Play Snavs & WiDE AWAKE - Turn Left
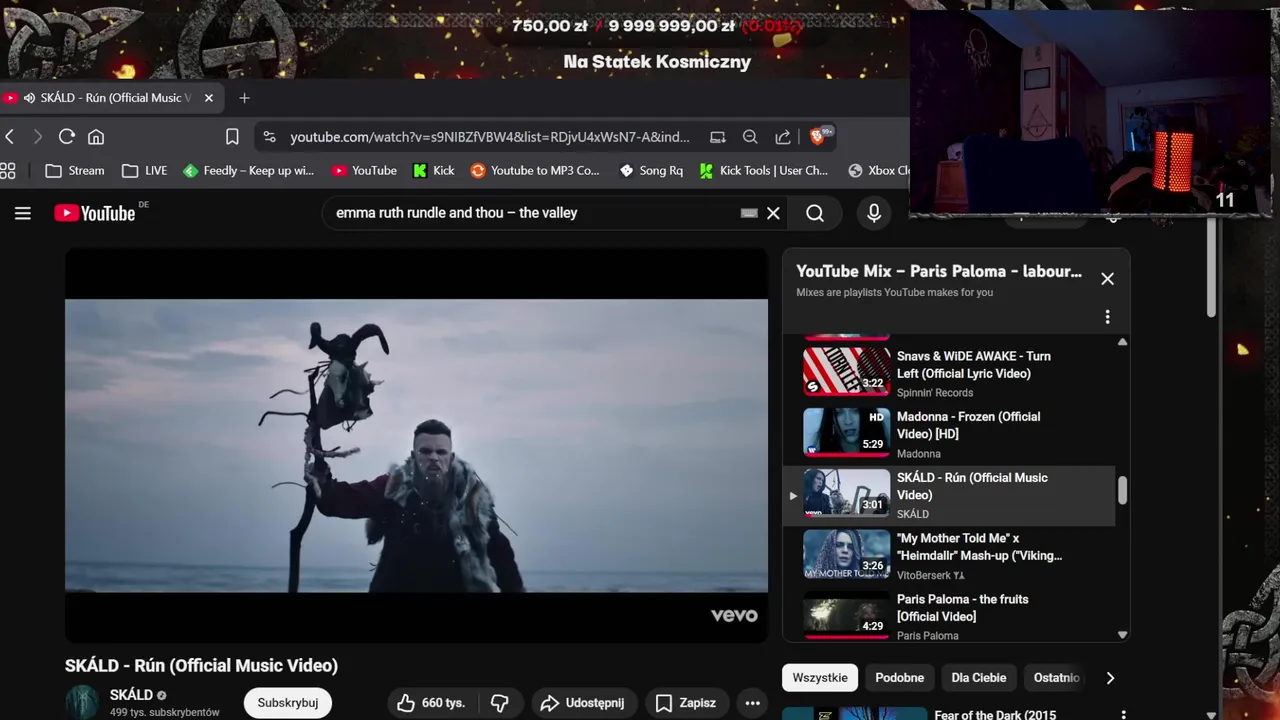Viewport: 1280px width, 720px height. click(x=948, y=373)
